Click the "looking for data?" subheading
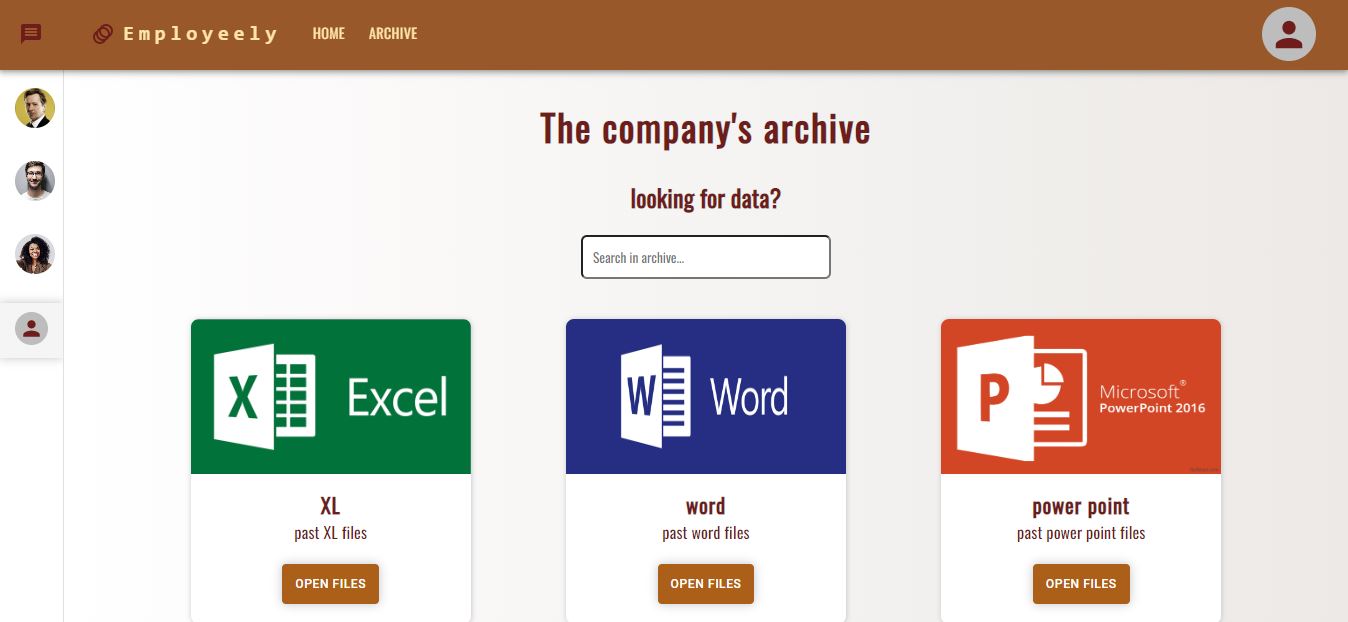The width and height of the screenshot is (1348, 622). (706, 198)
